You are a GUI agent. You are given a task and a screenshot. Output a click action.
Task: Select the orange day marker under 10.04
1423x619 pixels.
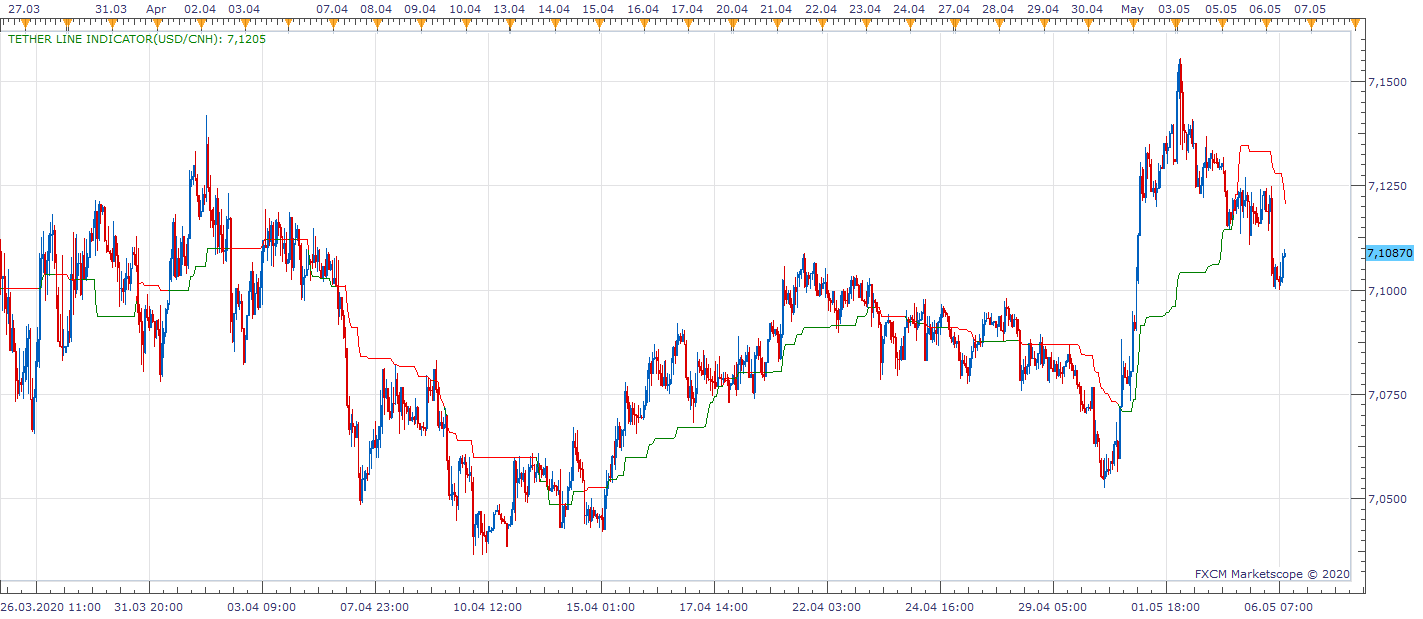click(465, 23)
